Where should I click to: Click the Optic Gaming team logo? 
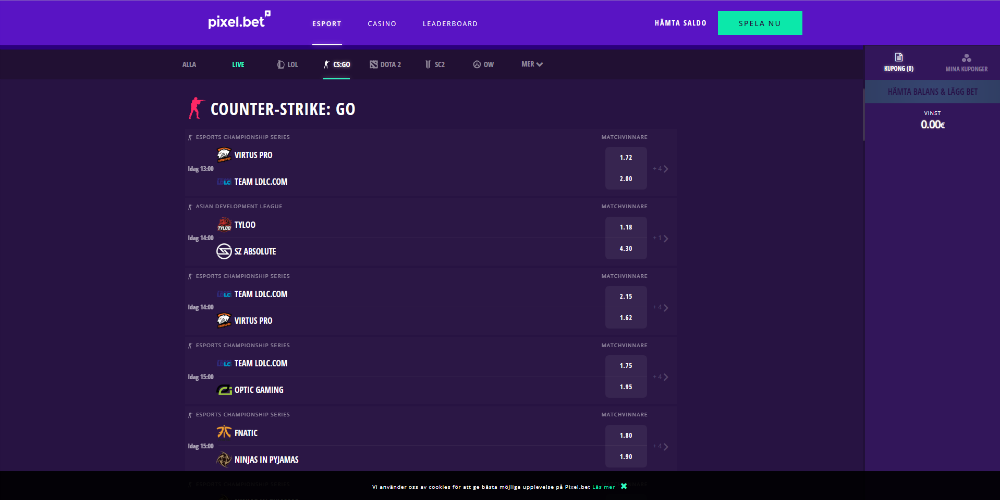click(224, 390)
